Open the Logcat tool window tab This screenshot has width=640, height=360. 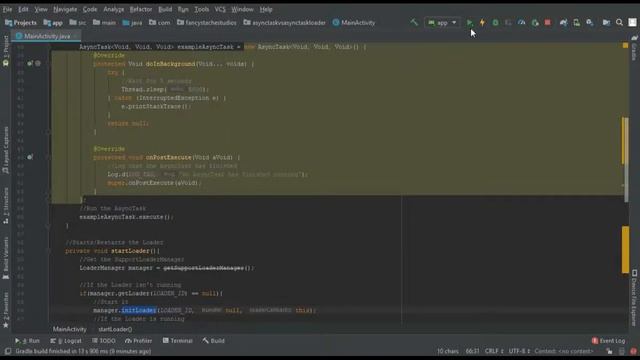click(x=66, y=340)
